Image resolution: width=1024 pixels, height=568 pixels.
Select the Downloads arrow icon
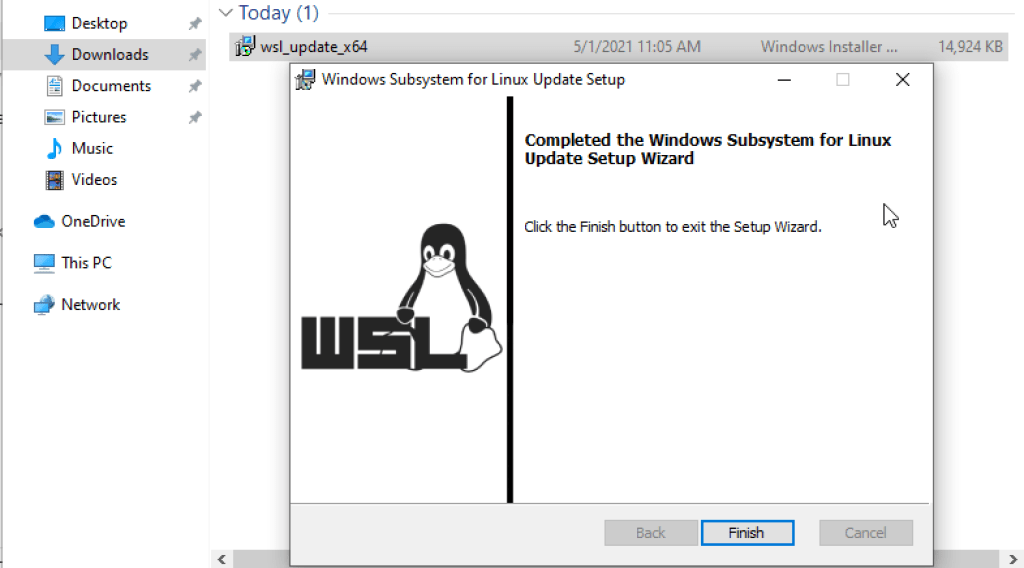[x=54, y=55]
